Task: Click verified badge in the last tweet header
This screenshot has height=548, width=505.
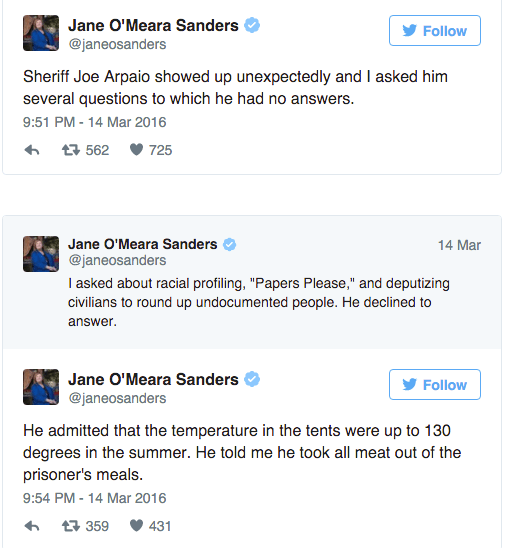Action: tap(252, 380)
